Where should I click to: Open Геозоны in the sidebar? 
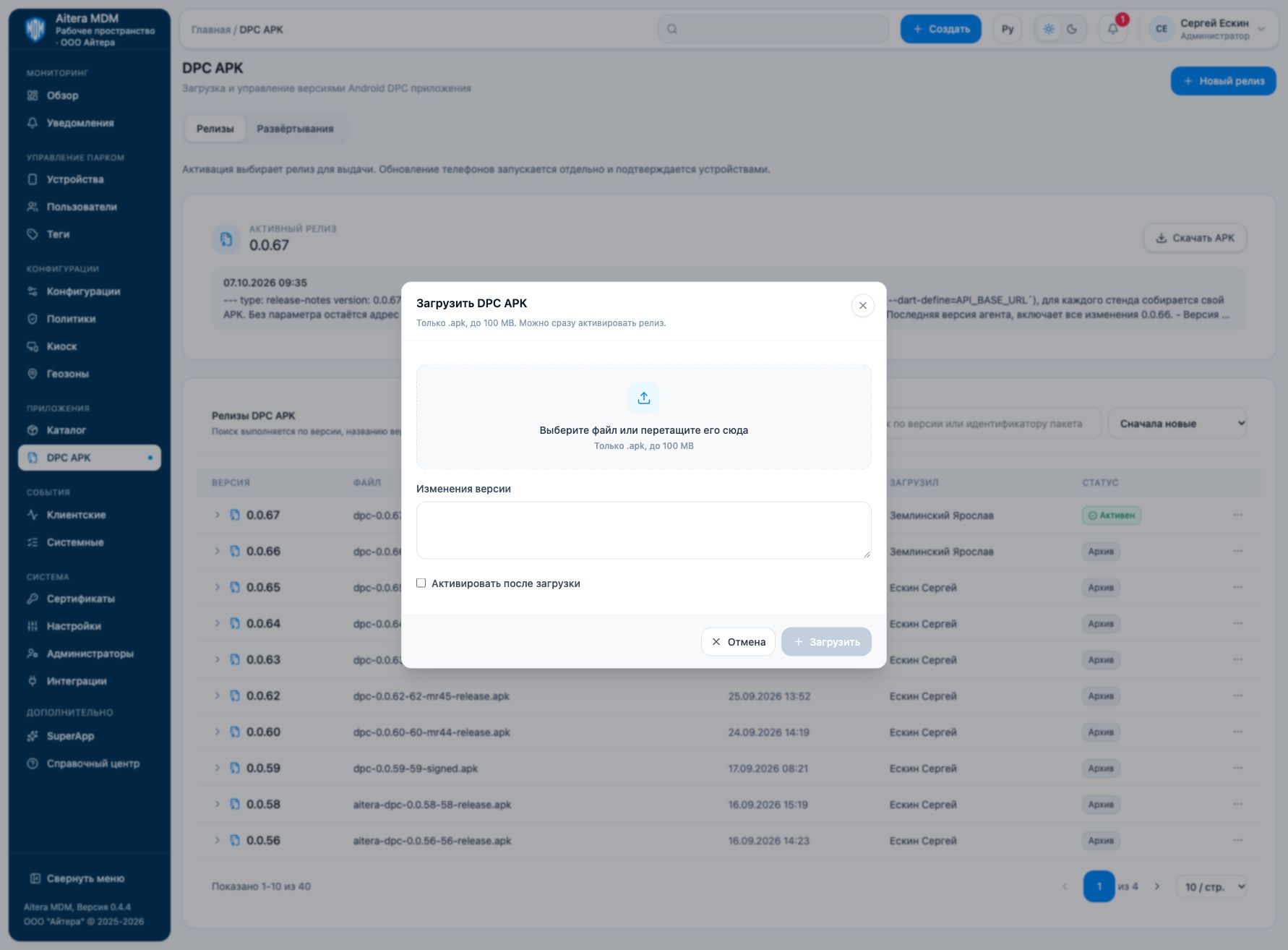(90, 374)
